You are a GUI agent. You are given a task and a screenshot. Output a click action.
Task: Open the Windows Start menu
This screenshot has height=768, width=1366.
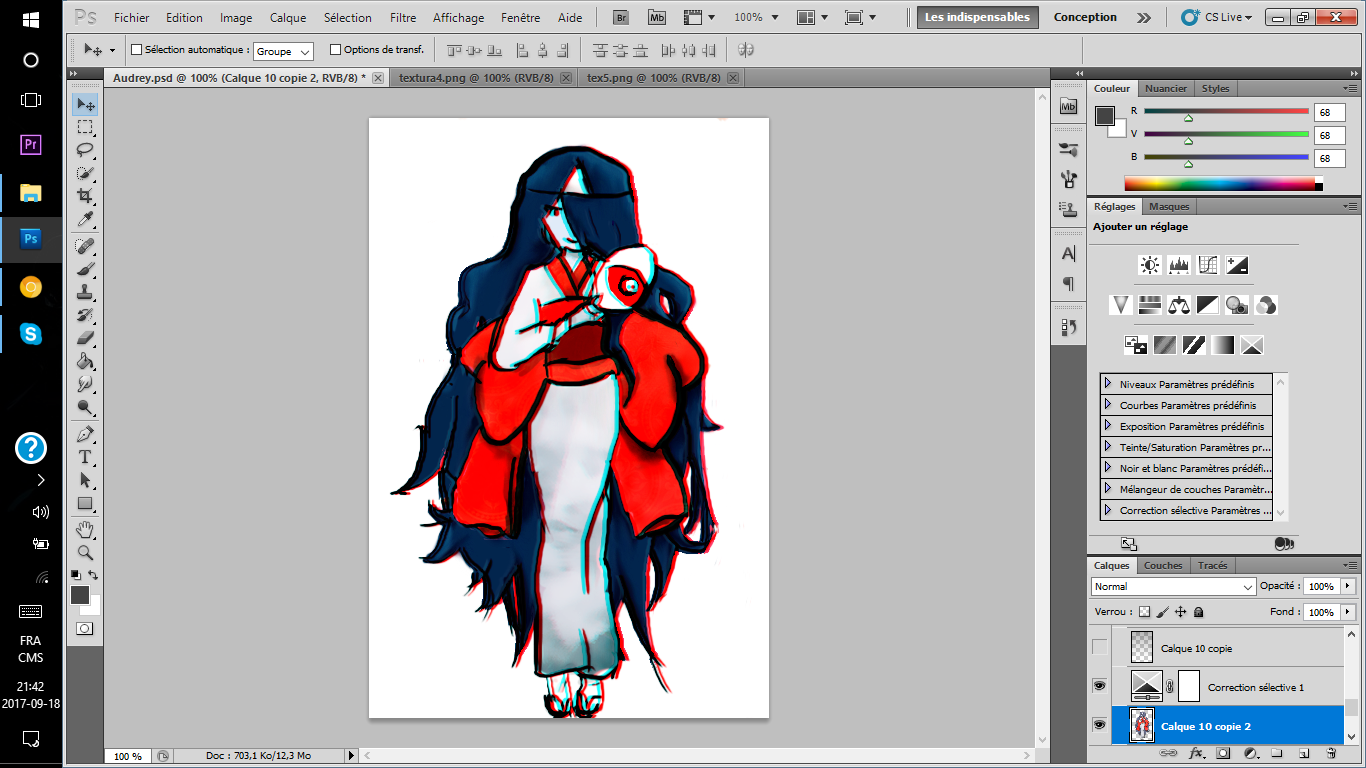31,20
